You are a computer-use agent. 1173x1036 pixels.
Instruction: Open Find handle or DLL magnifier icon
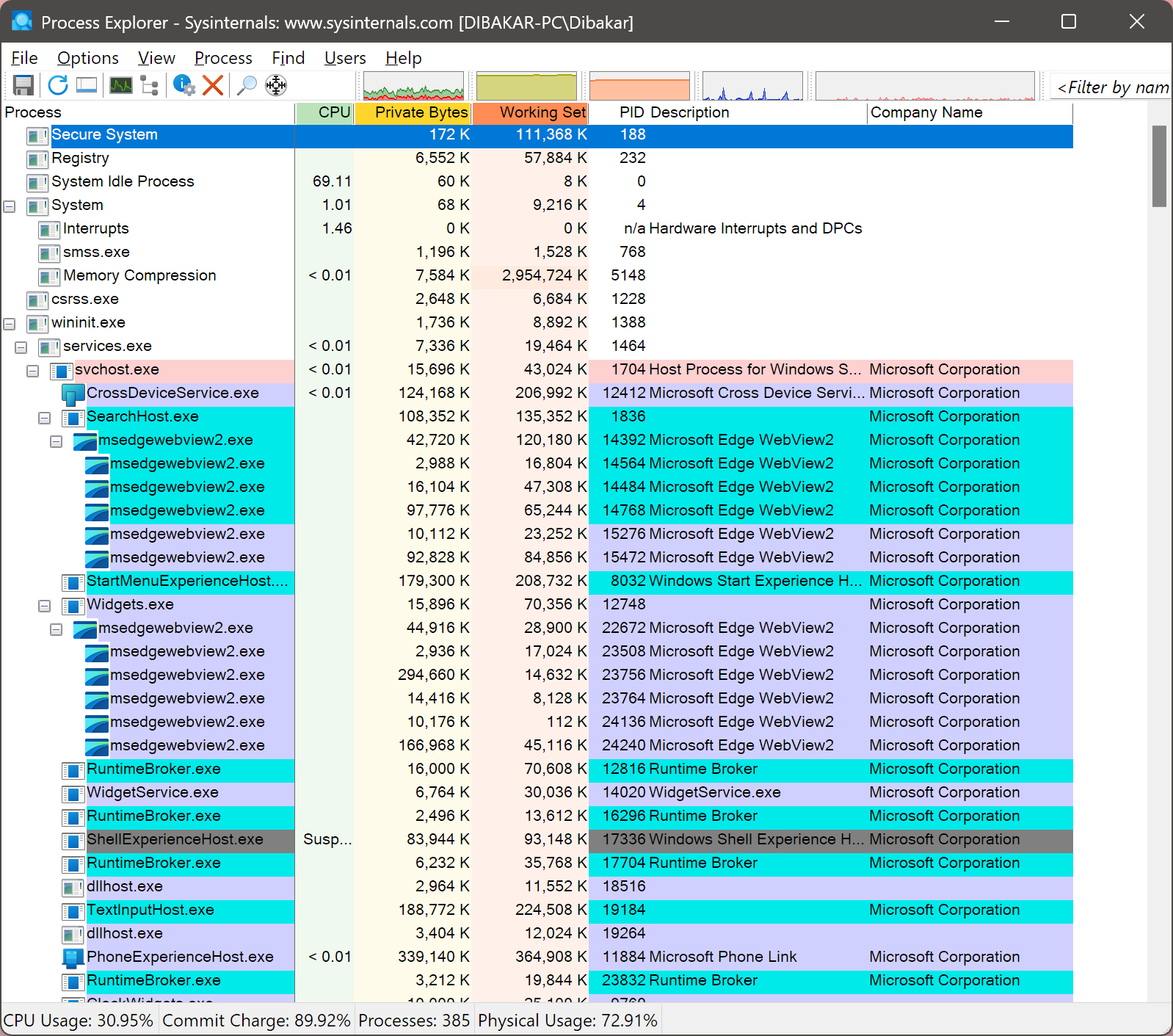(x=247, y=85)
